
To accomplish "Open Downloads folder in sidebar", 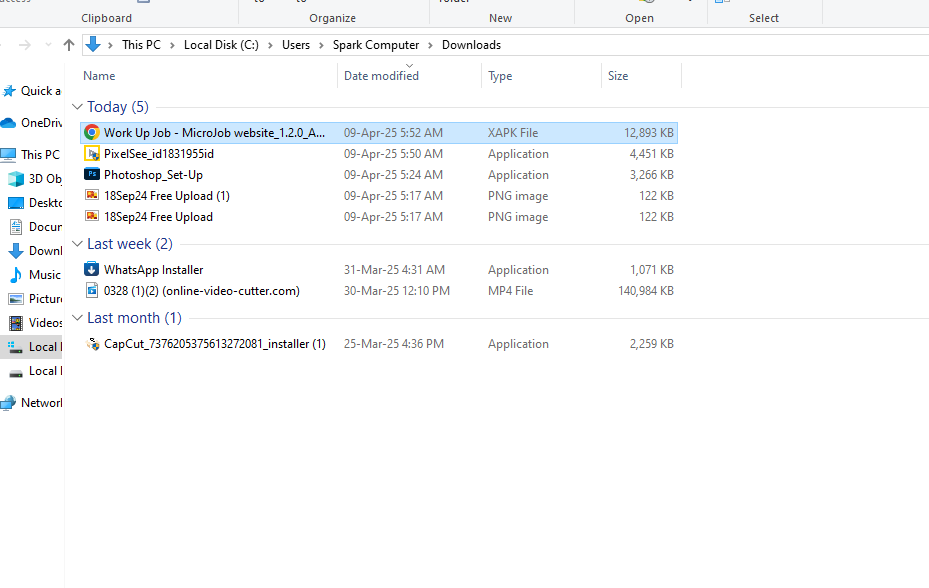I will point(35,251).
